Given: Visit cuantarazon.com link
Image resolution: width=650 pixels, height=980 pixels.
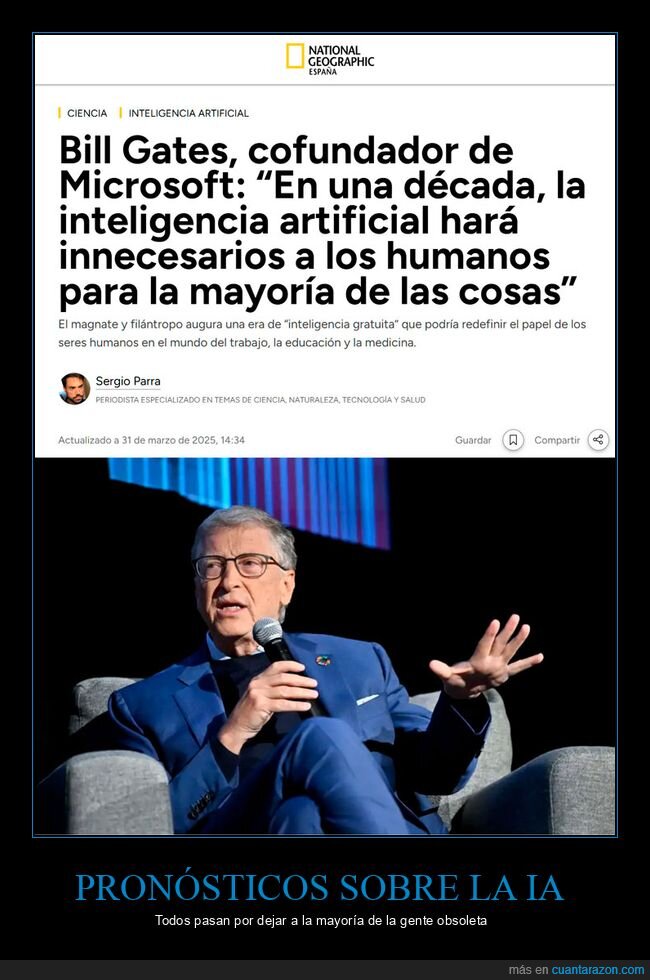Looking at the screenshot, I should [598, 970].
